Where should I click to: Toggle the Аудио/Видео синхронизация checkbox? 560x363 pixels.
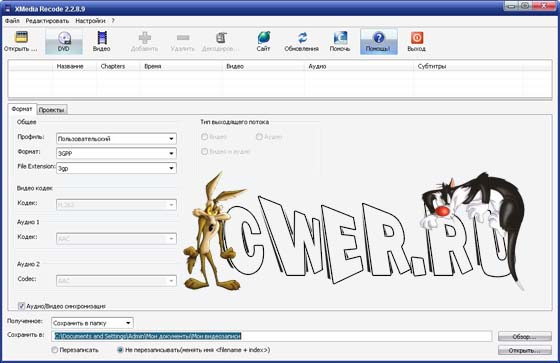click(x=21, y=306)
